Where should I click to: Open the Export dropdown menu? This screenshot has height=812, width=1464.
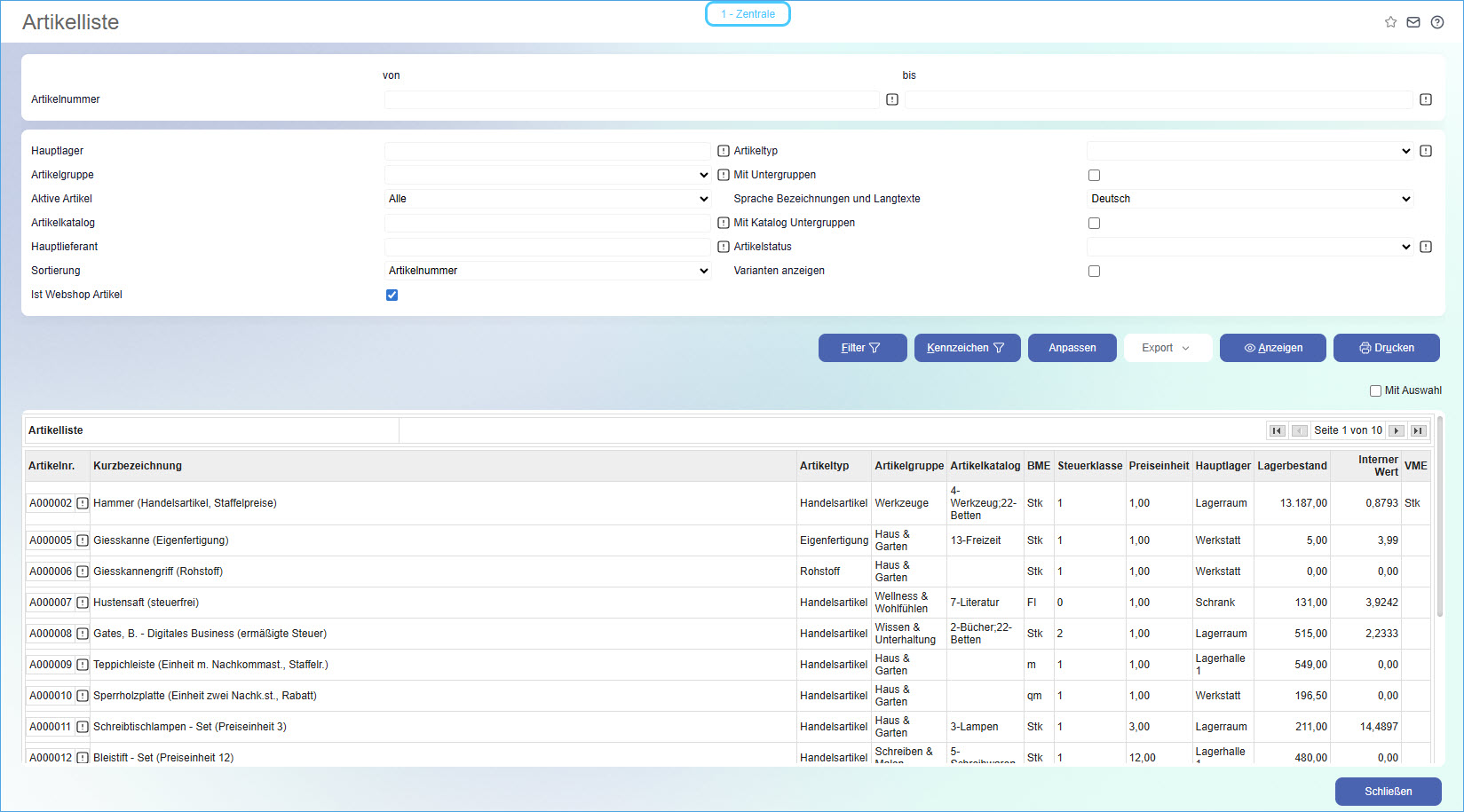[x=1167, y=348]
